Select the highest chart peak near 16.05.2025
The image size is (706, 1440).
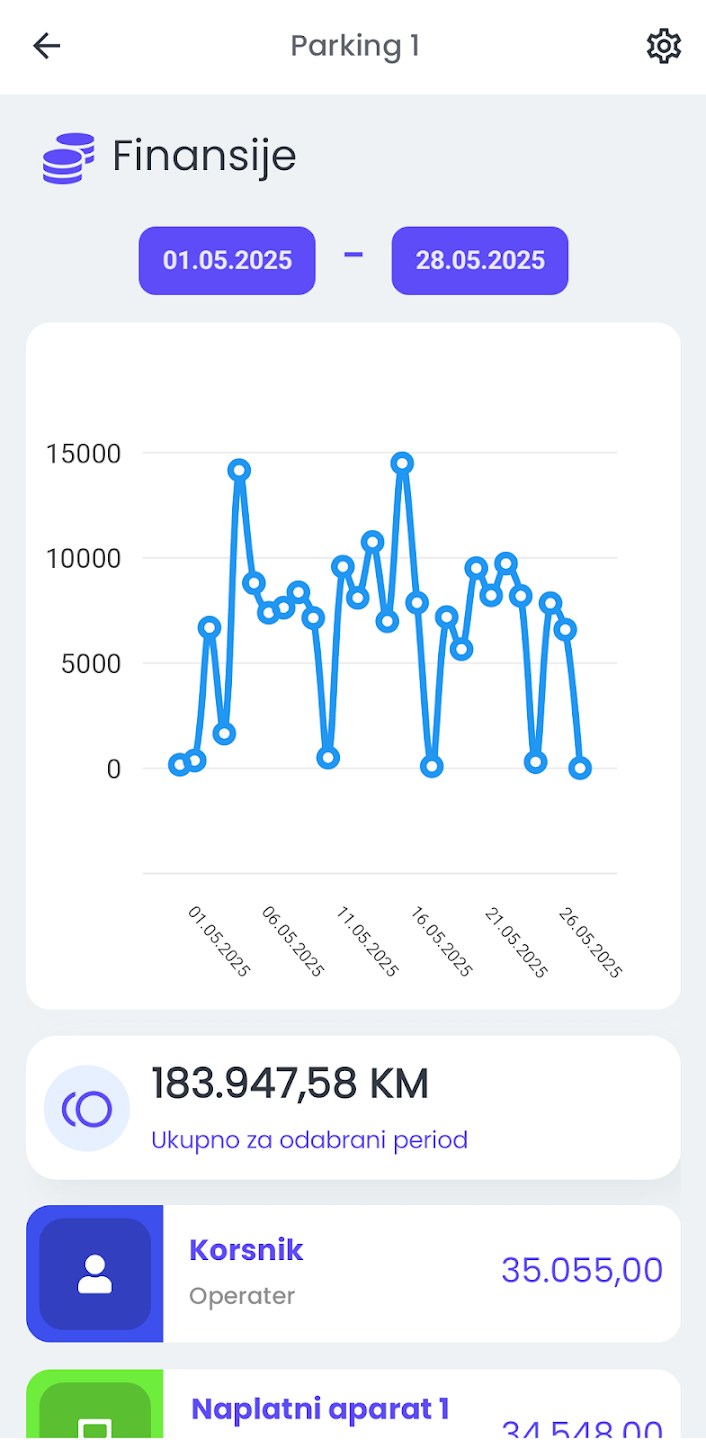point(402,463)
